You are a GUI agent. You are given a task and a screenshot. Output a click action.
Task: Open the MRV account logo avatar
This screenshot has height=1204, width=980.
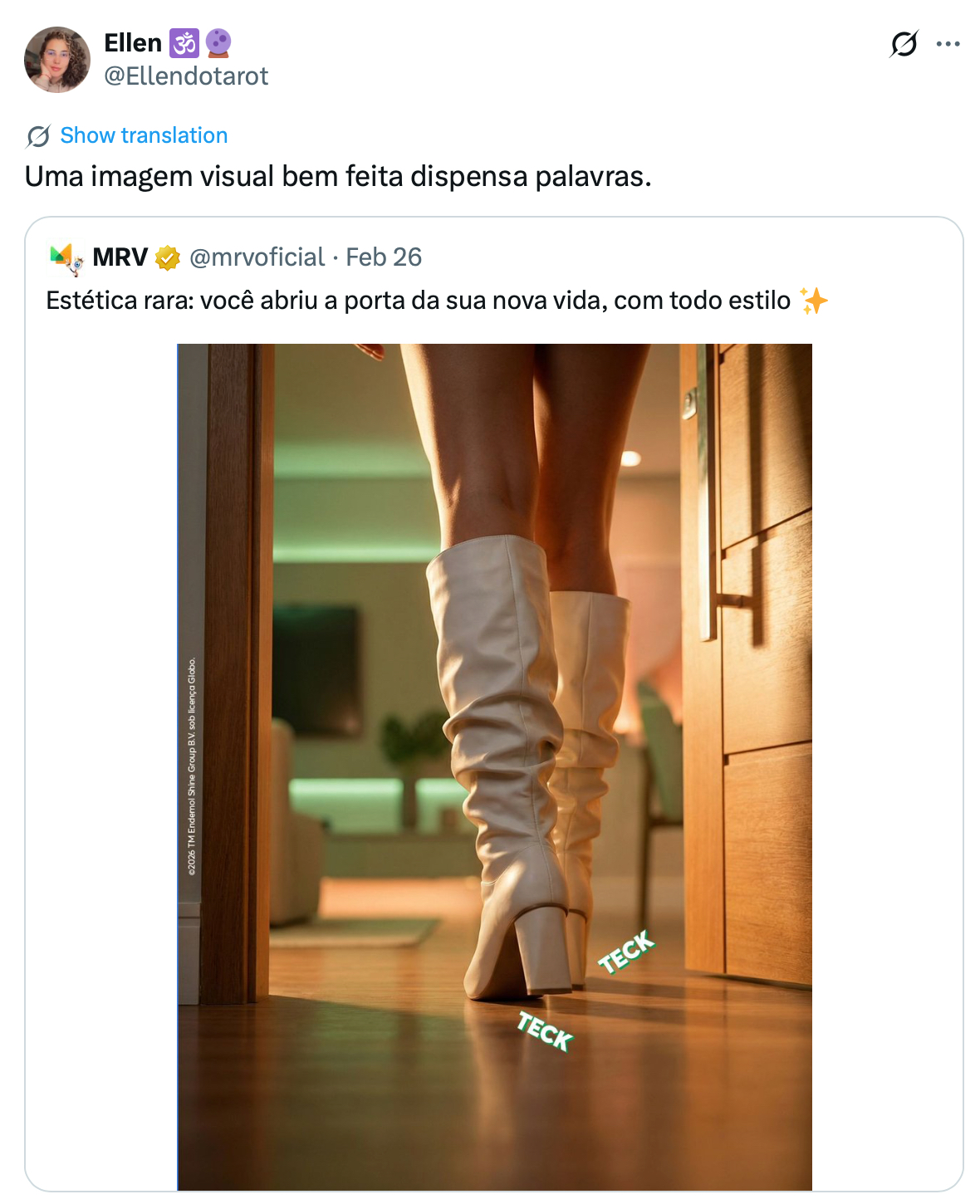point(66,258)
